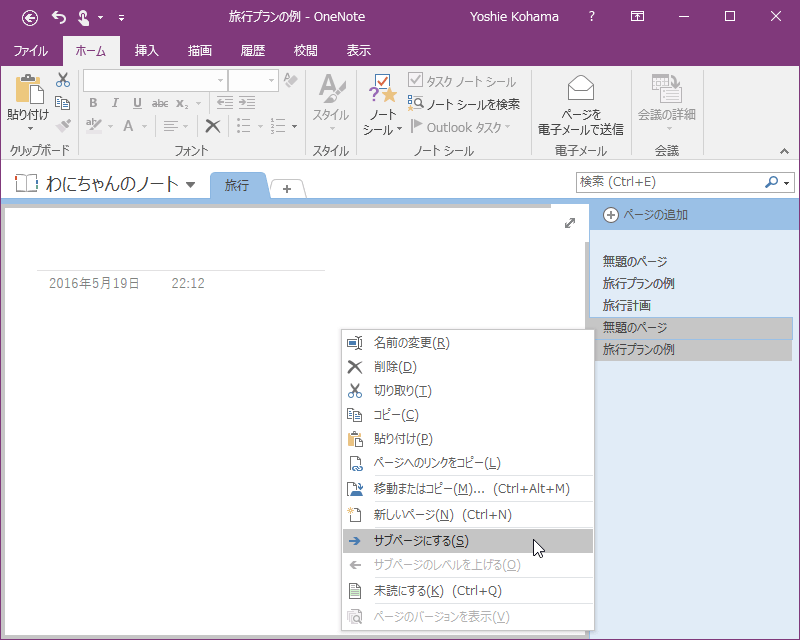Open the numbered list dropdown arrow

click(x=294, y=126)
